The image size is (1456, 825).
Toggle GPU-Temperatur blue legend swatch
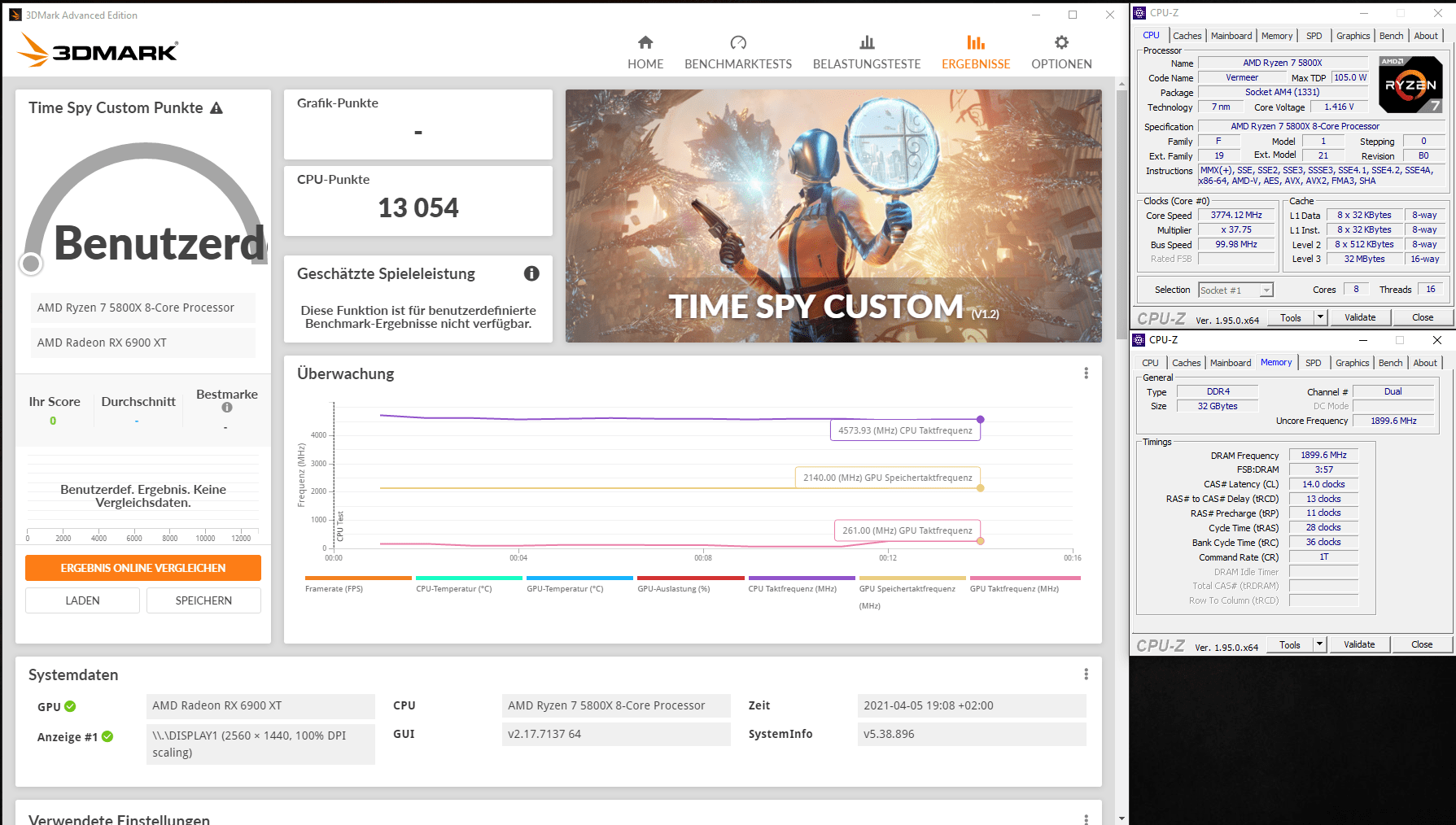pyautogui.click(x=579, y=578)
